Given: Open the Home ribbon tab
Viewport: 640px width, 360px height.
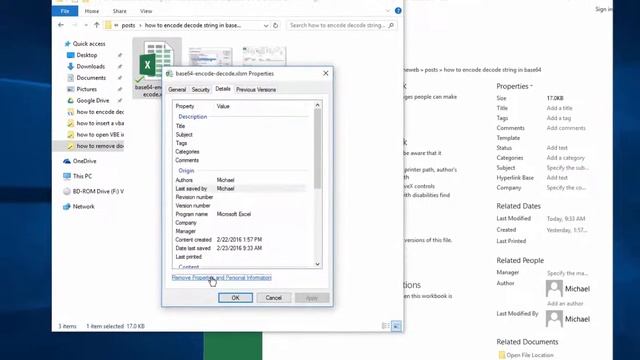Looking at the screenshot, I should click(x=91, y=11).
